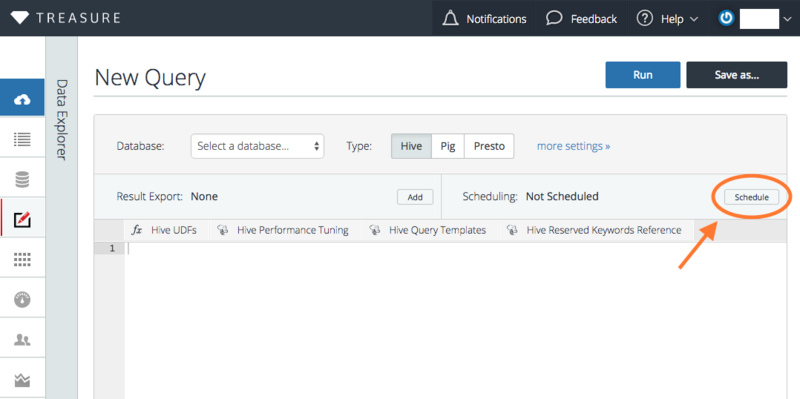This screenshot has height=399, width=800.
Task: Click the Save as... button
Action: (736, 75)
